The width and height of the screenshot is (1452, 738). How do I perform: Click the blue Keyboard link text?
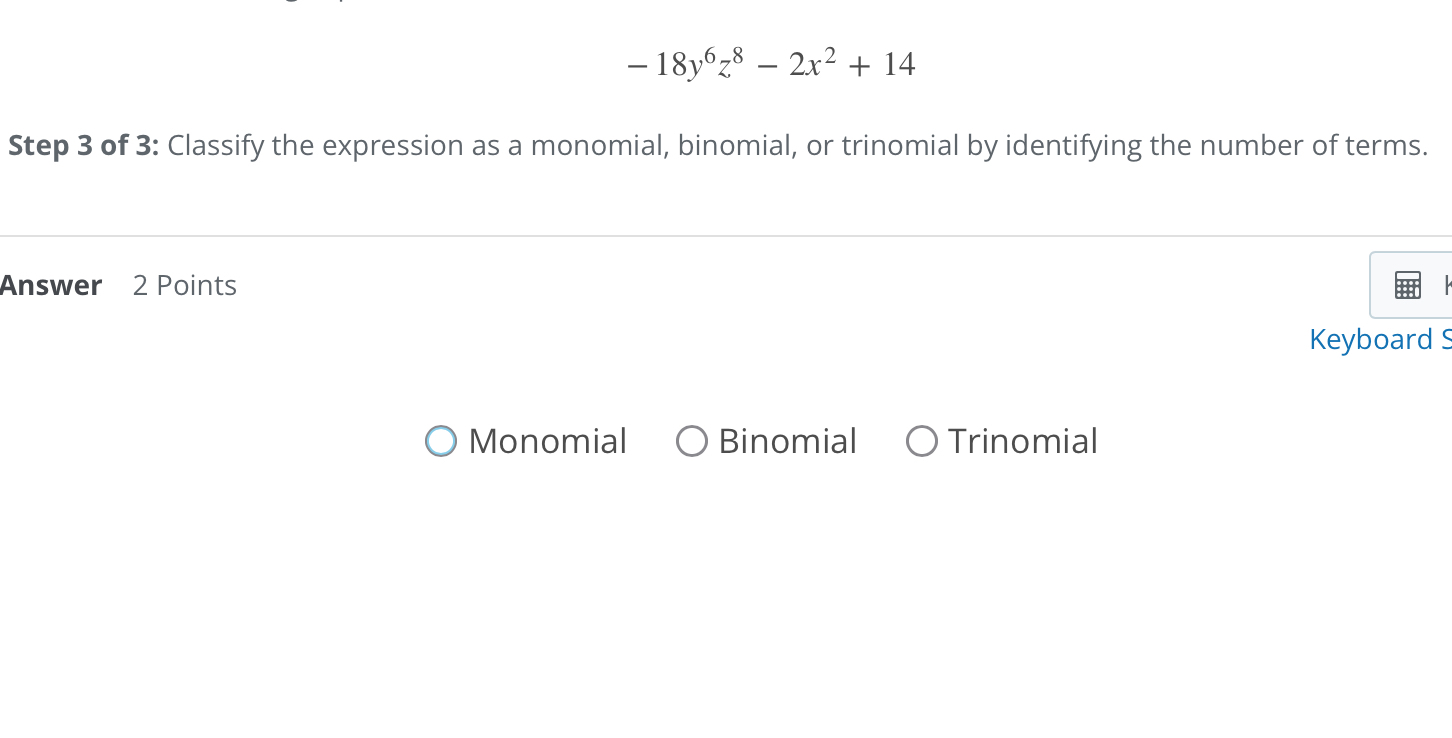click(x=1379, y=339)
